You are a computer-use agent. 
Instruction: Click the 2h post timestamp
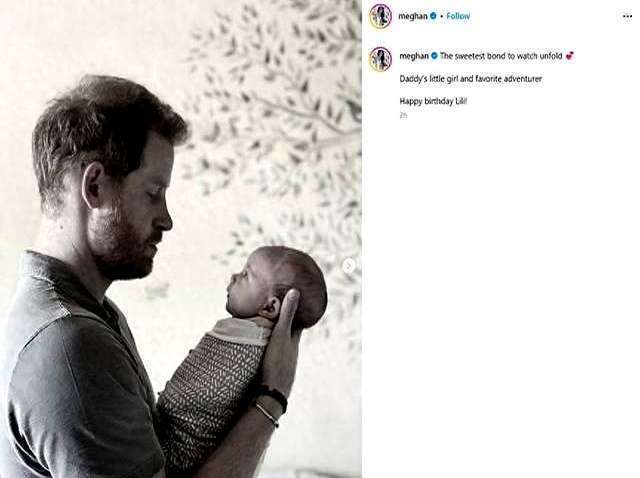(x=403, y=116)
